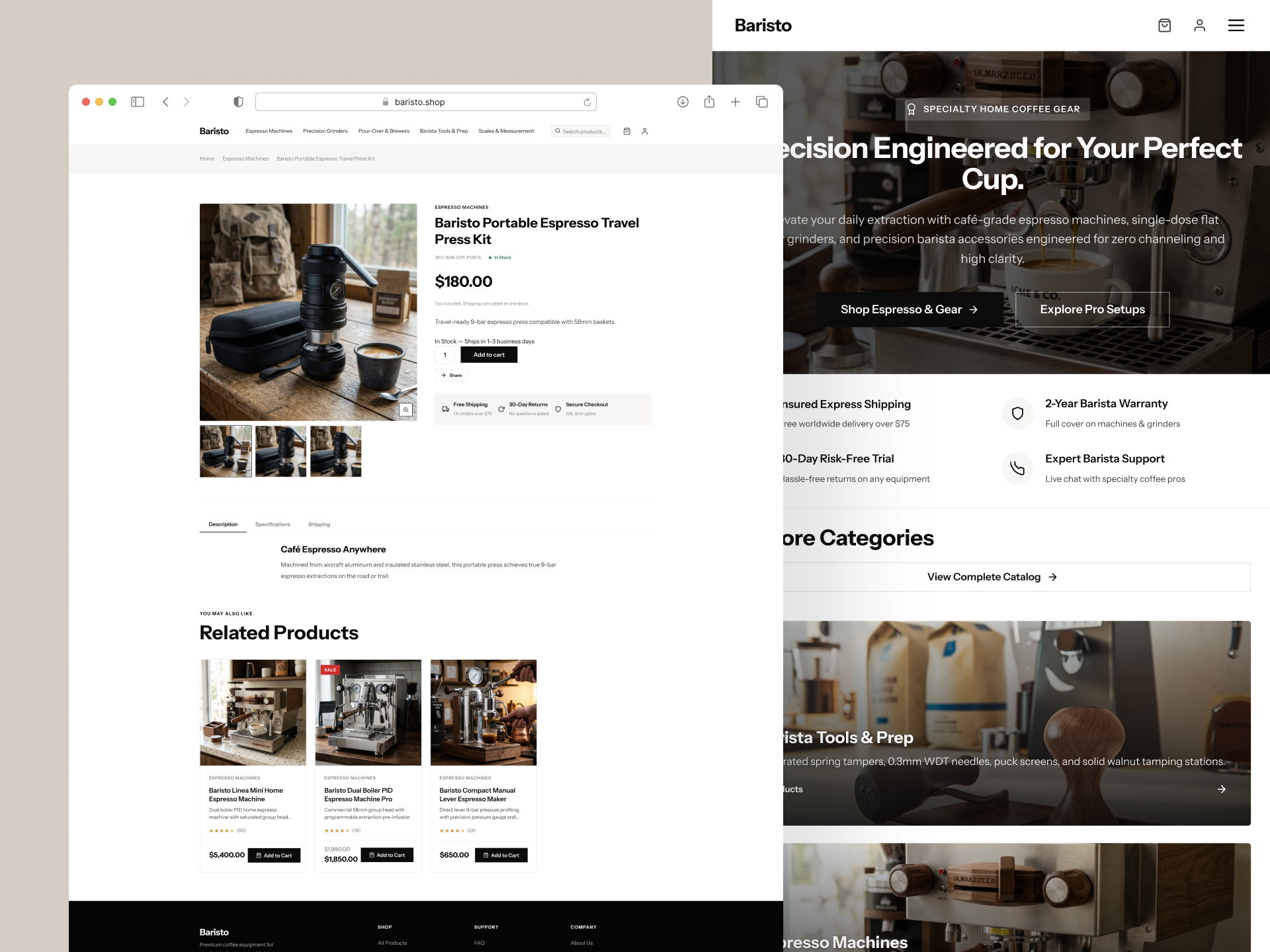The width and height of the screenshot is (1270, 952).
Task: Click the Safari share icon
Action: point(709,101)
